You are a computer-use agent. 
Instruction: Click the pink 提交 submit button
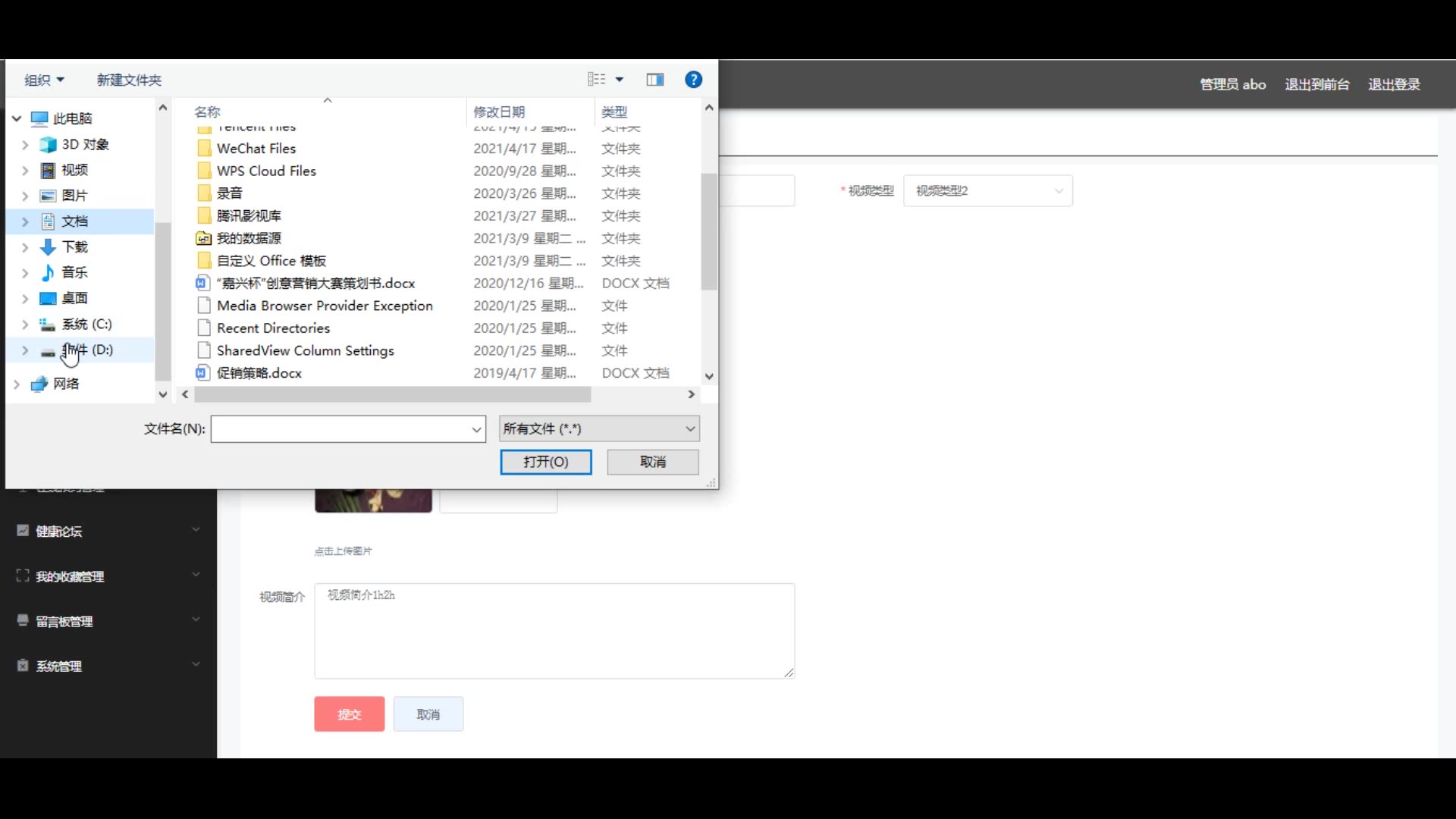click(x=349, y=714)
